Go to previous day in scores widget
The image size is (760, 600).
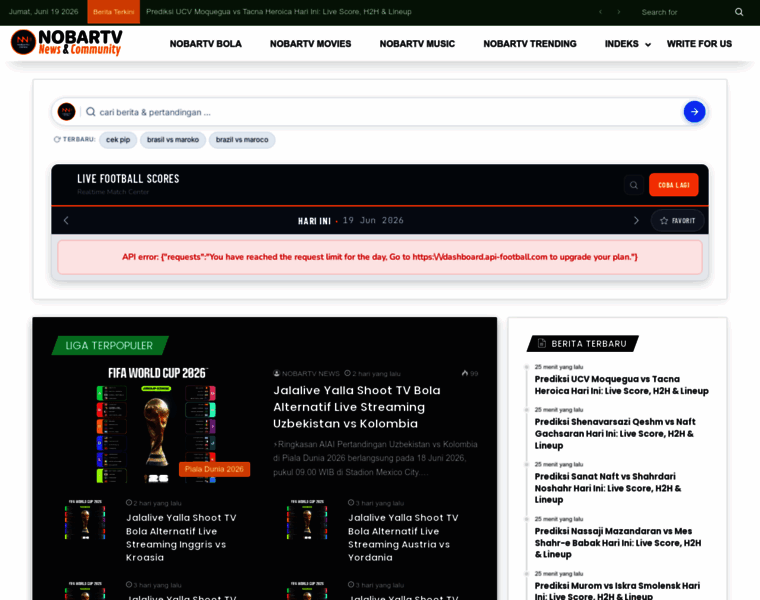(66, 221)
